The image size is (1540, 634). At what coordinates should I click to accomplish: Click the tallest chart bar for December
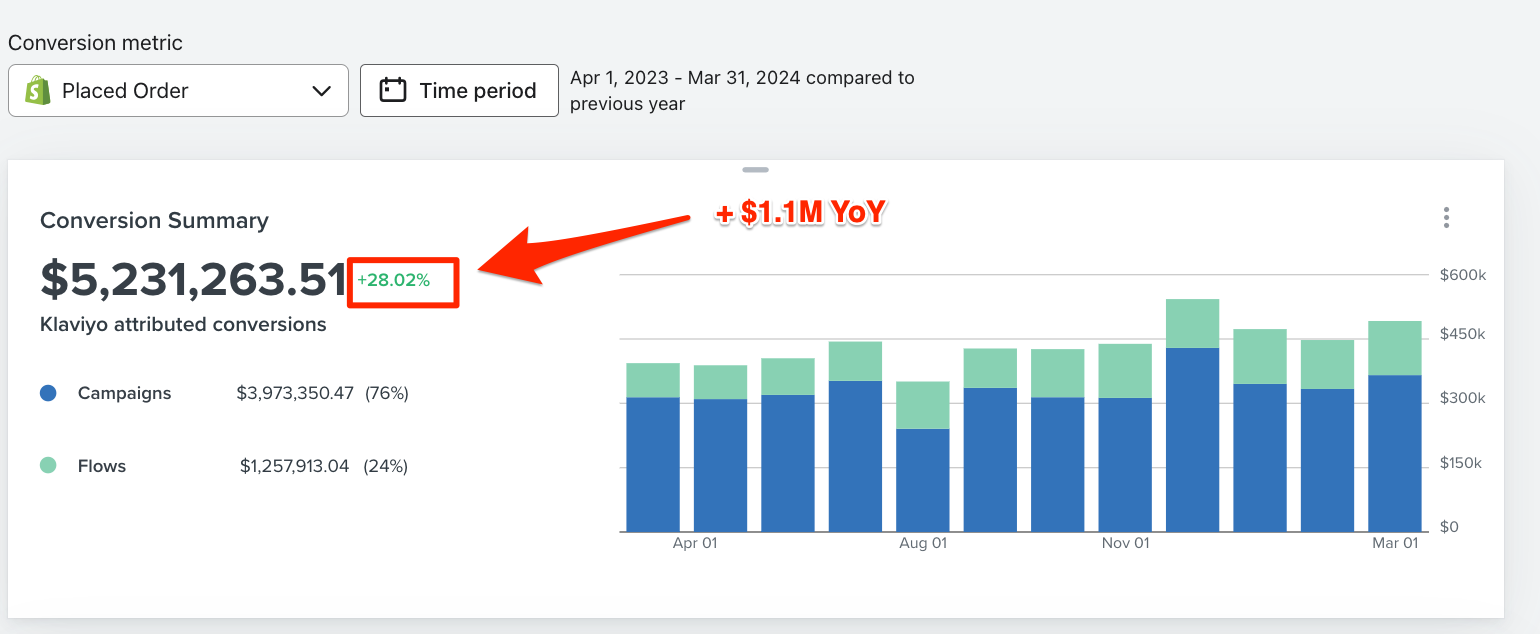(1192, 415)
